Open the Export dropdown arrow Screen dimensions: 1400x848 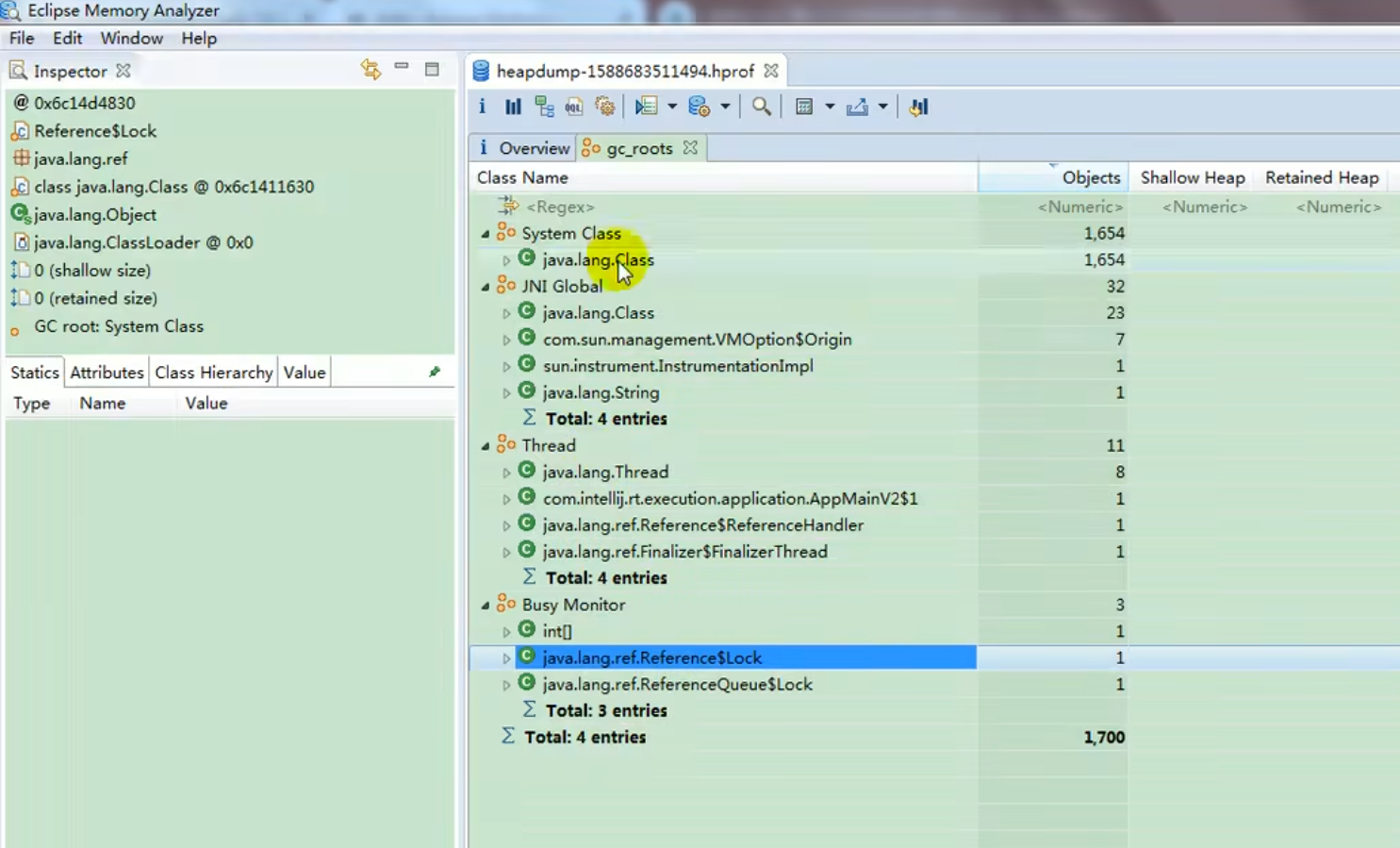(882, 107)
